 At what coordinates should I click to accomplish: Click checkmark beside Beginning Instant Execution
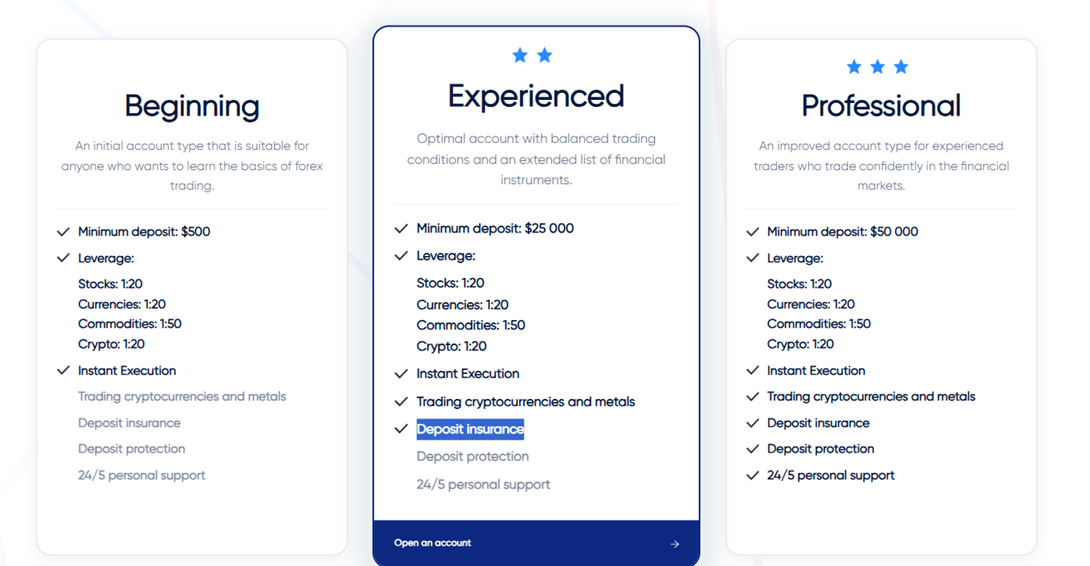[x=64, y=371]
